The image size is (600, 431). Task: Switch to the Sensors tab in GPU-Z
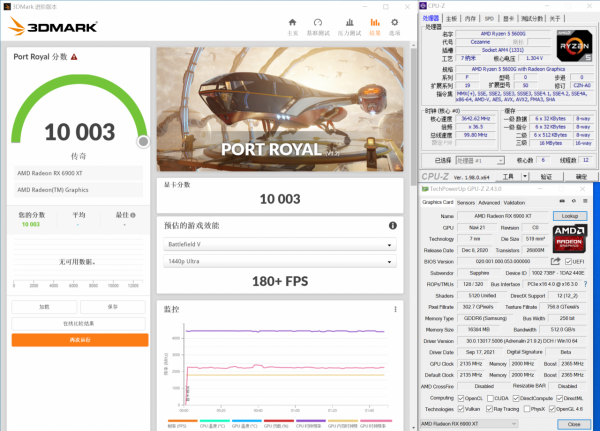coord(466,202)
